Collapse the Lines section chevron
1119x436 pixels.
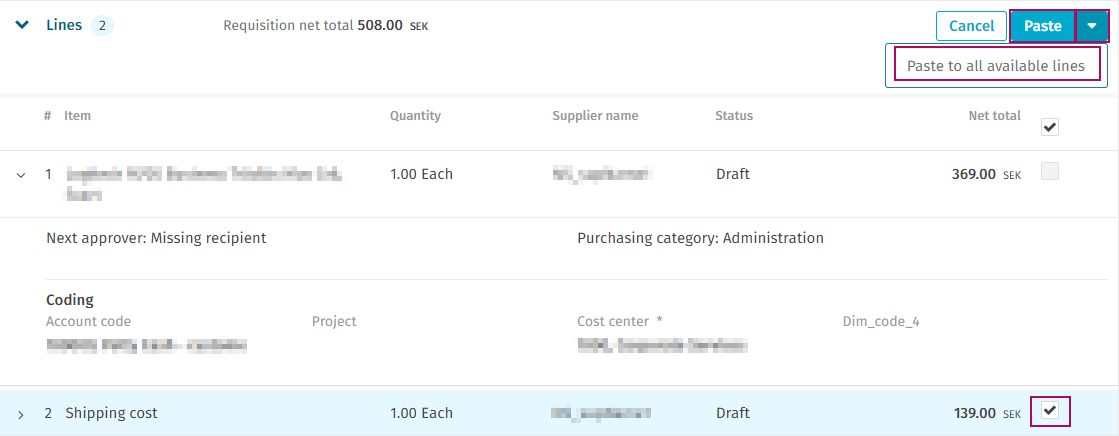point(22,26)
